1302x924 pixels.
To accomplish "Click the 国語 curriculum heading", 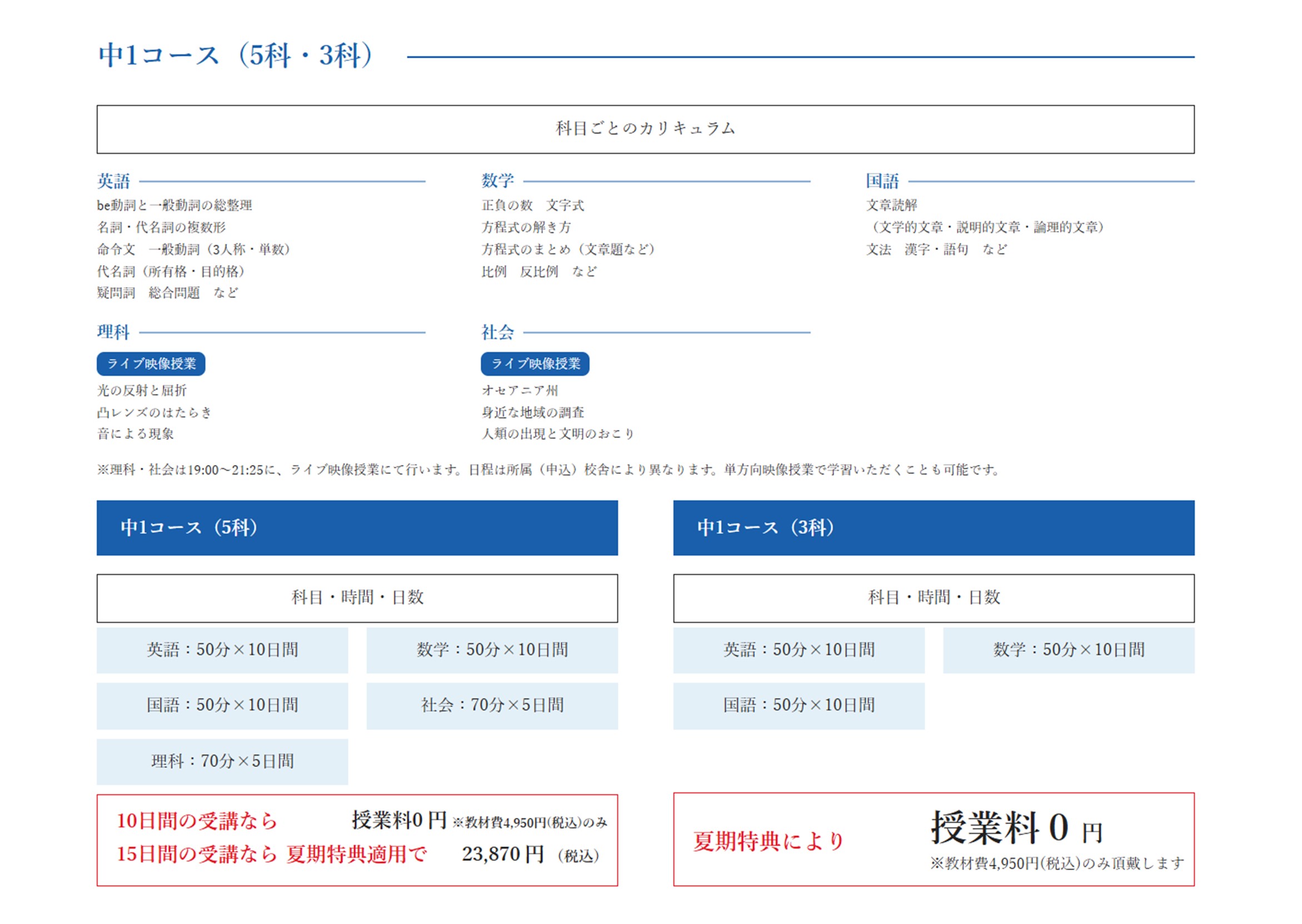I will point(882,181).
